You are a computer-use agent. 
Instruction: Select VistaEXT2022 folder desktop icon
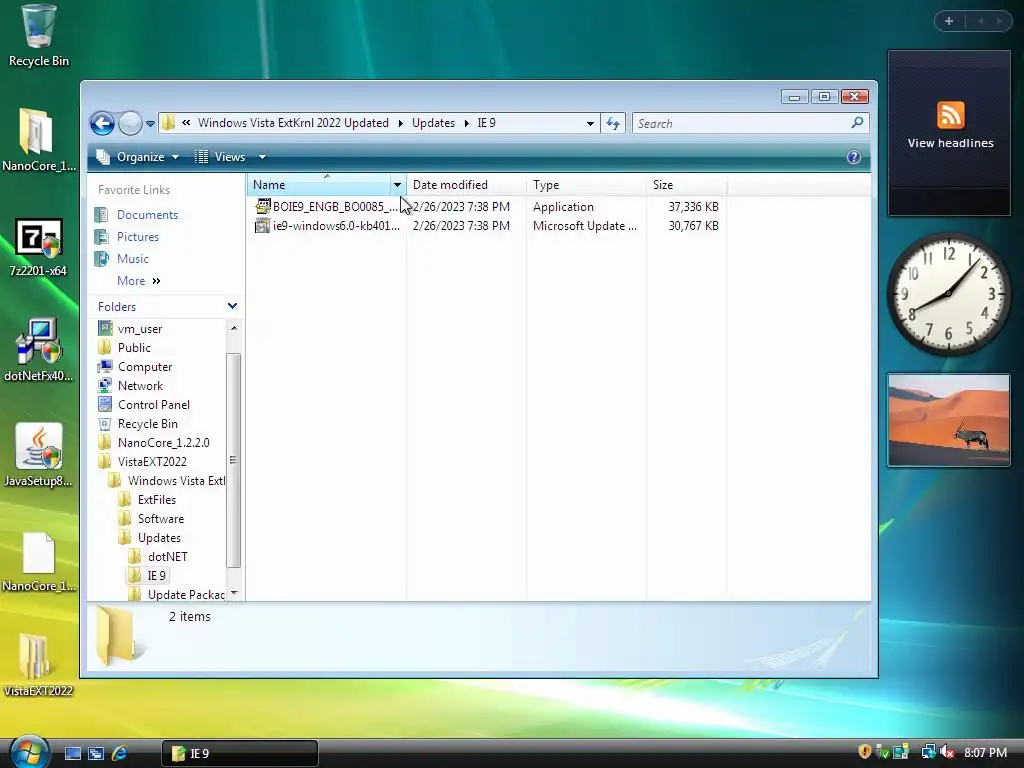coord(39,665)
